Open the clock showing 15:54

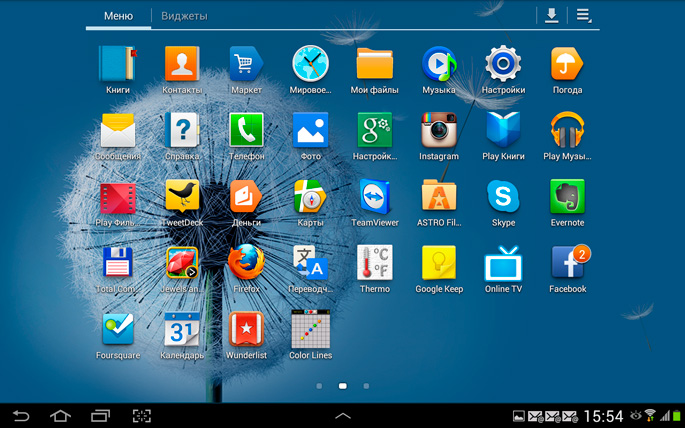point(603,416)
